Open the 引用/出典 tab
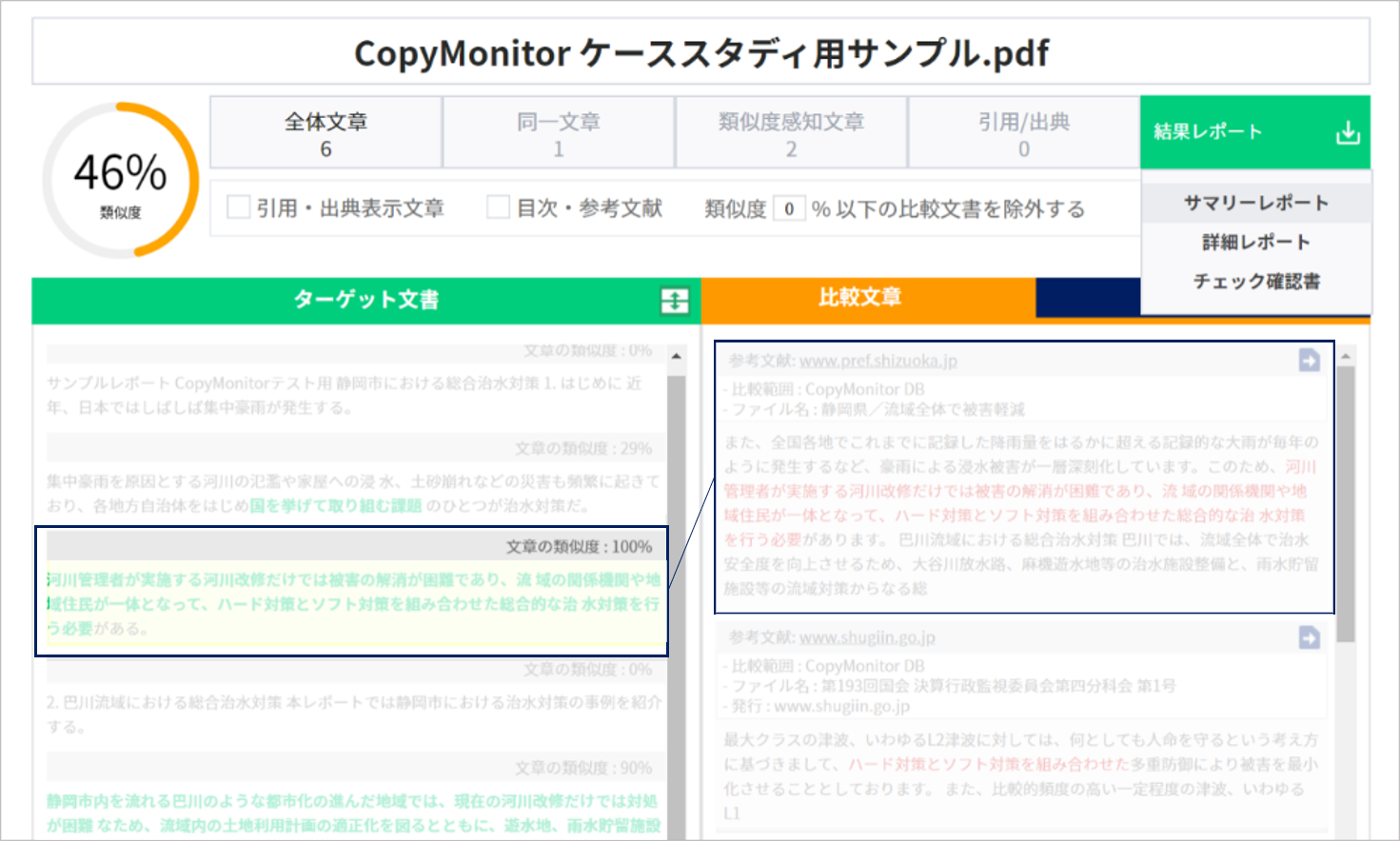The width and height of the screenshot is (1400, 841). tap(1024, 133)
